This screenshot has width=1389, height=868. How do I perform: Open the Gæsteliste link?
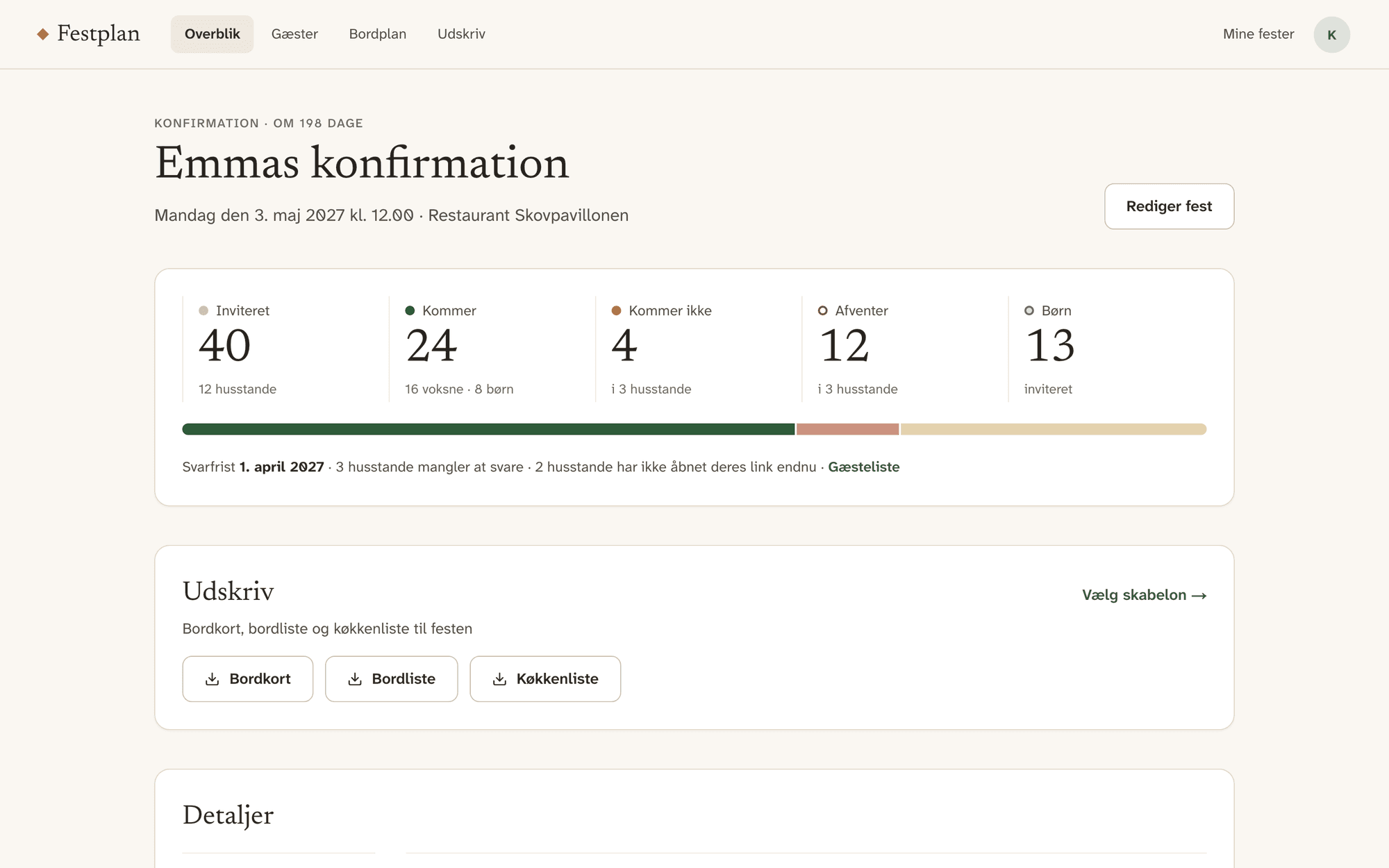pyautogui.click(x=863, y=467)
